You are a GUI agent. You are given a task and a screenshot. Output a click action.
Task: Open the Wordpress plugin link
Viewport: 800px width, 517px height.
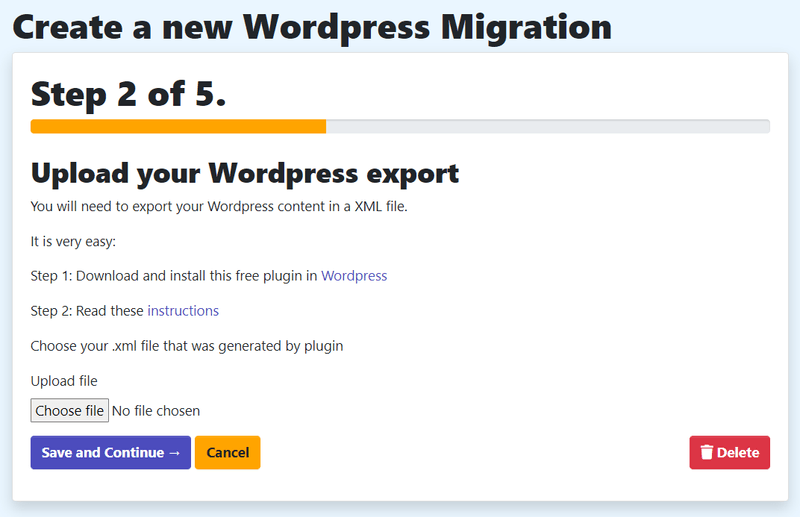tap(354, 276)
